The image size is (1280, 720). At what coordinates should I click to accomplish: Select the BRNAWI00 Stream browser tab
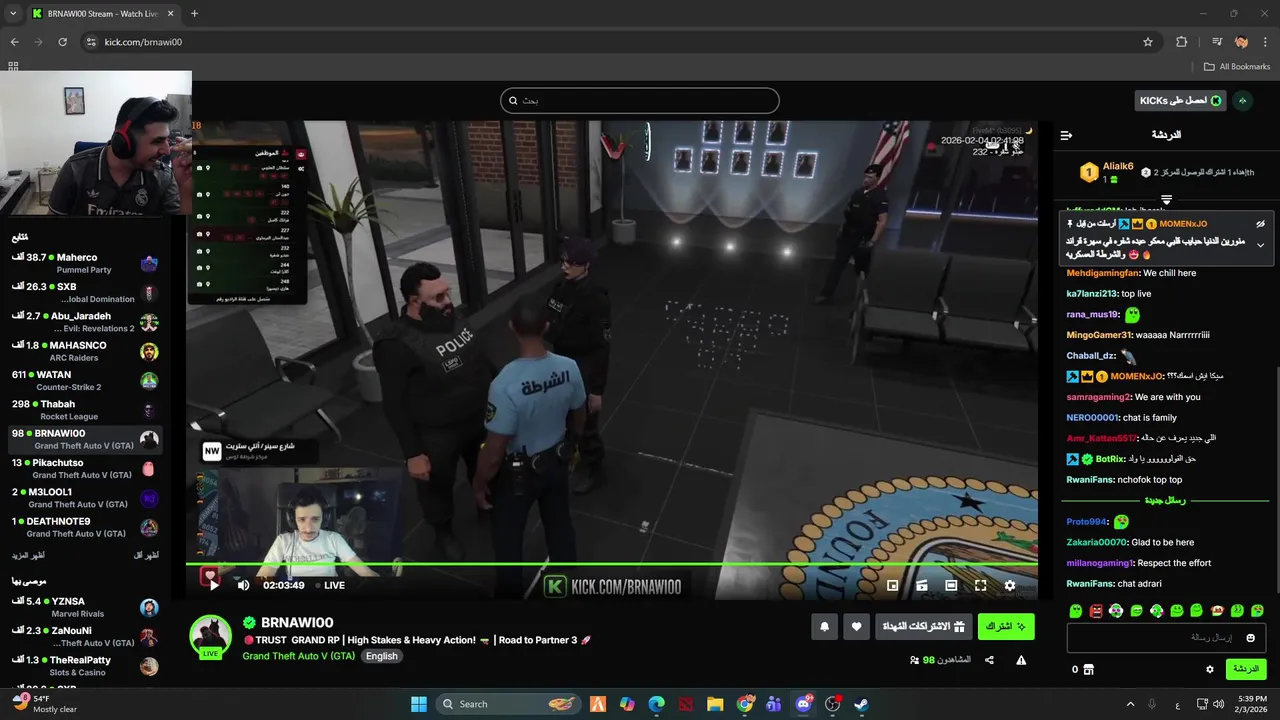102,14
